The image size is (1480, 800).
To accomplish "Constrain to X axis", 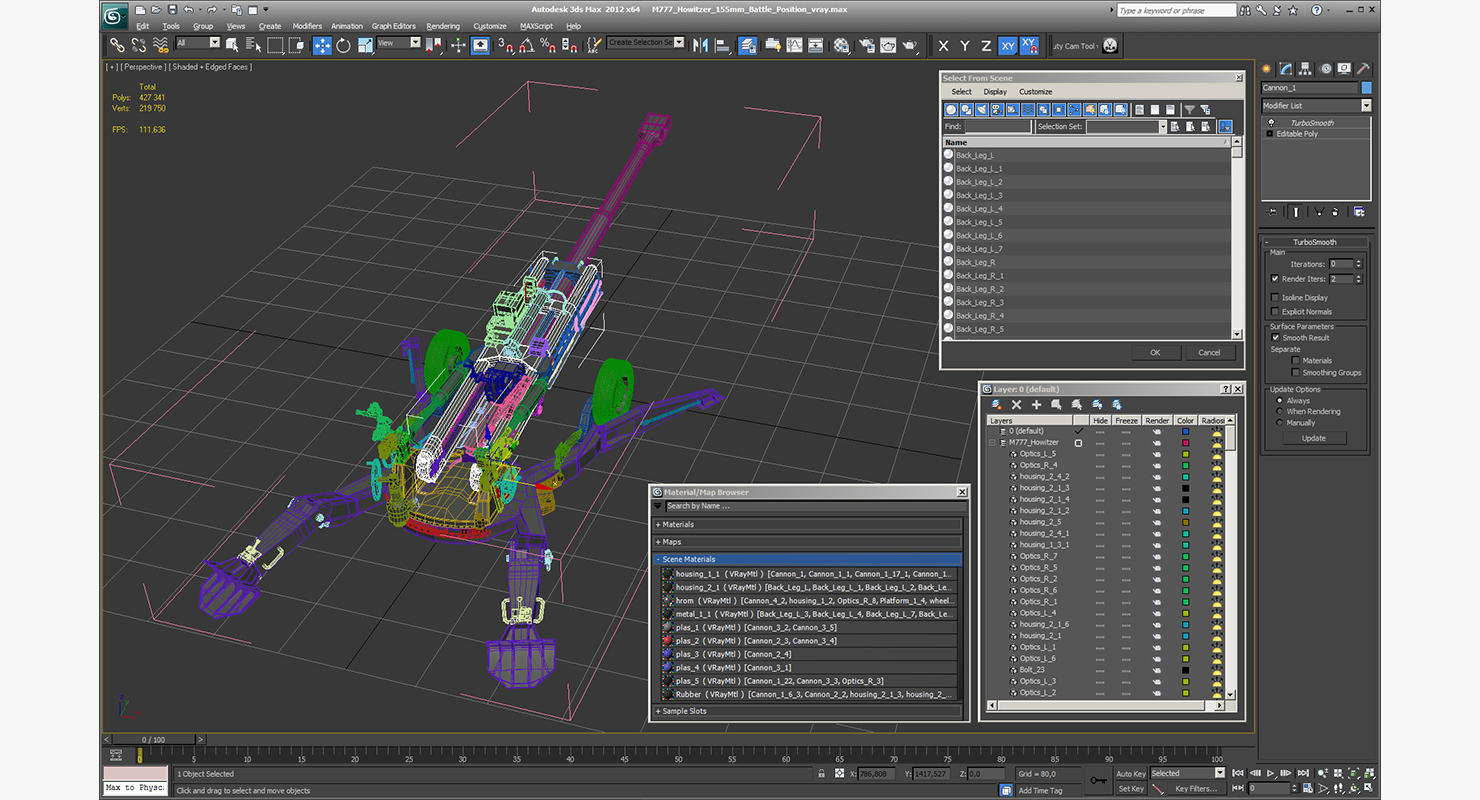I will 943,46.
